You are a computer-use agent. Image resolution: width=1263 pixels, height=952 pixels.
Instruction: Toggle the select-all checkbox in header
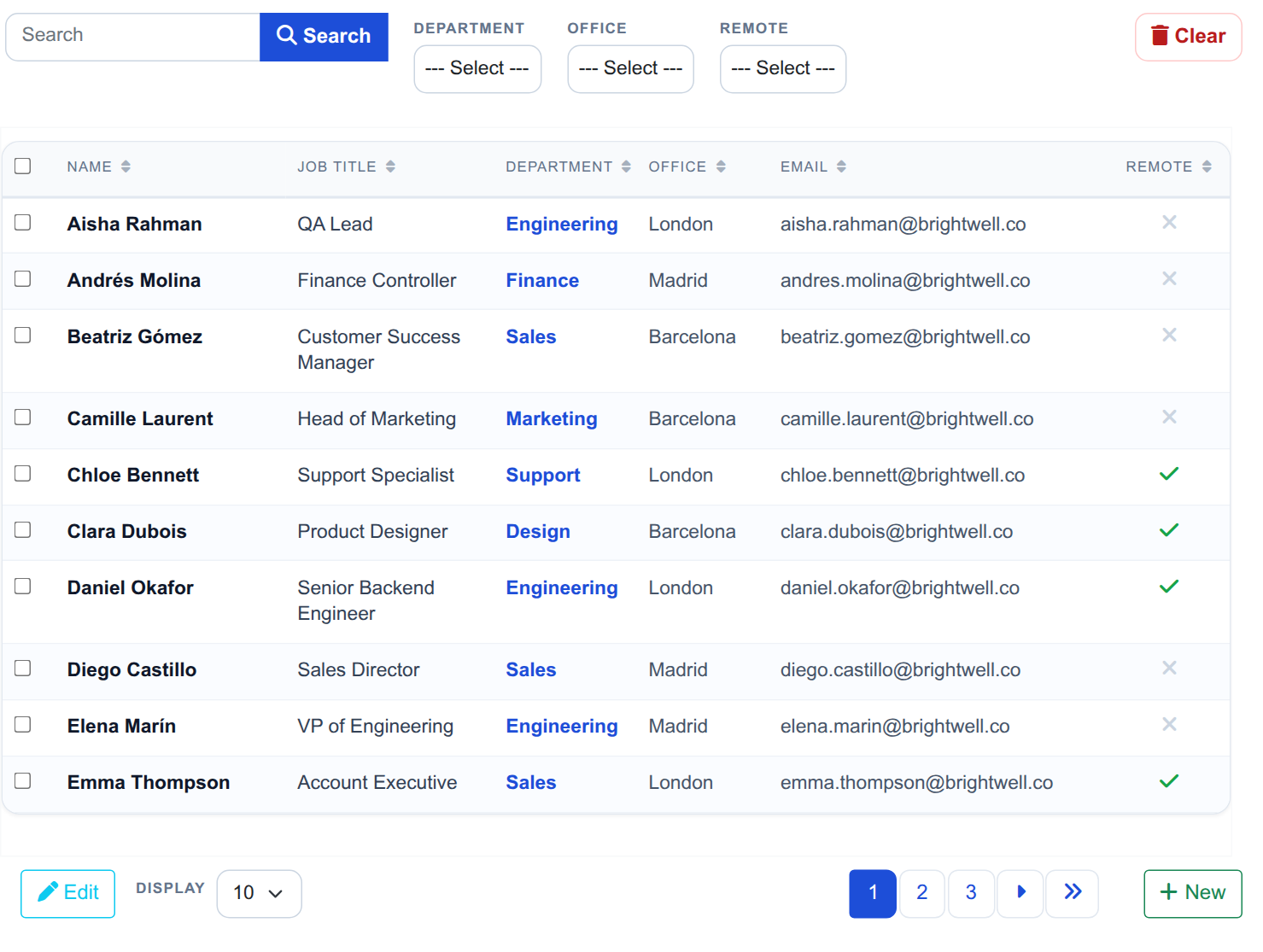click(23, 166)
